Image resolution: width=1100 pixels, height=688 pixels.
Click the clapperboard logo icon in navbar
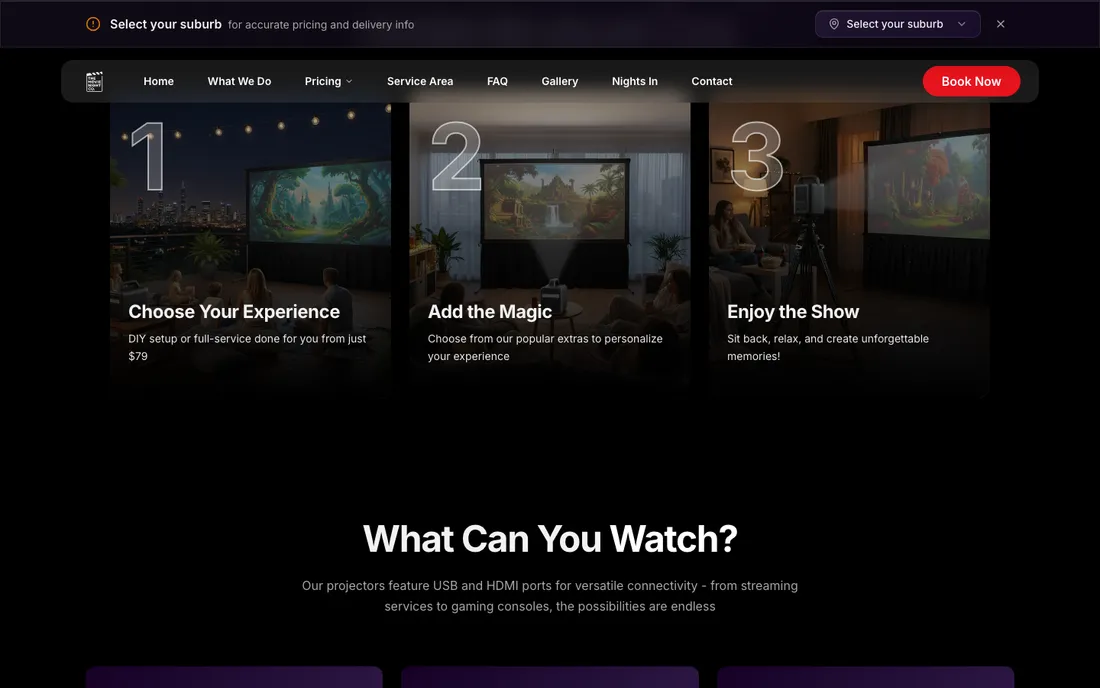94,81
